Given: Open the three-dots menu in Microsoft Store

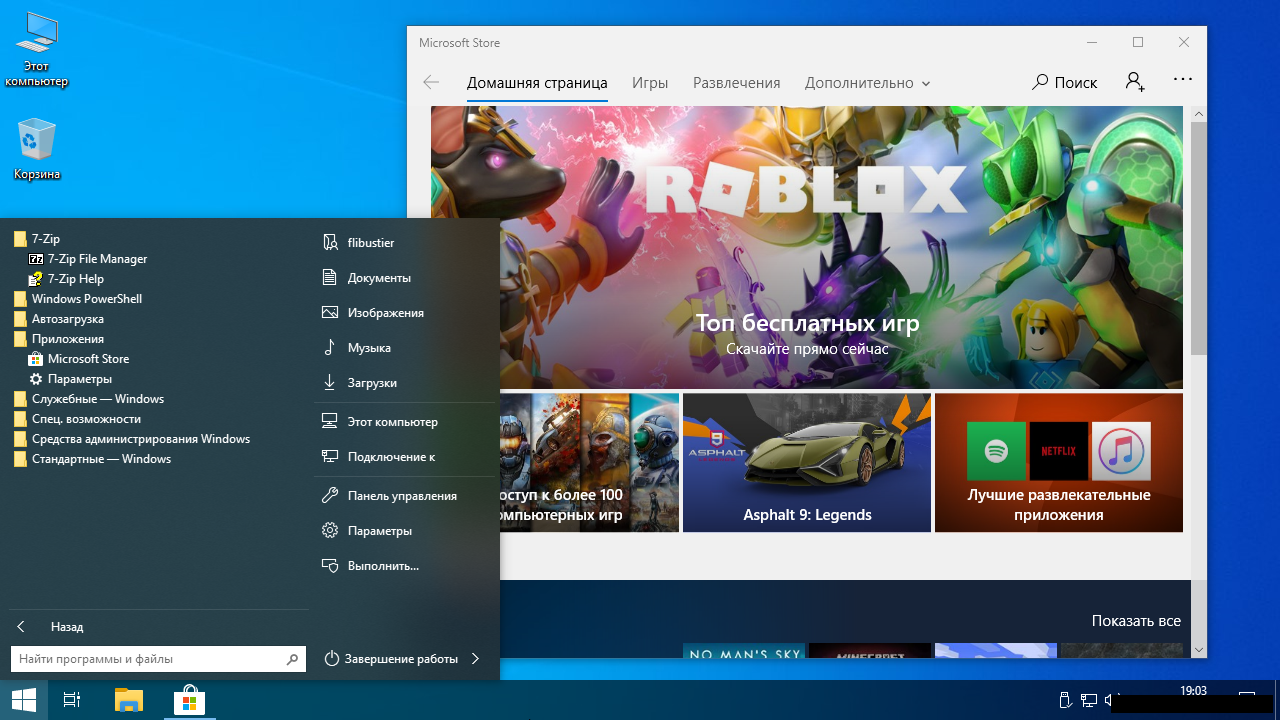Looking at the screenshot, I should coord(1183,81).
